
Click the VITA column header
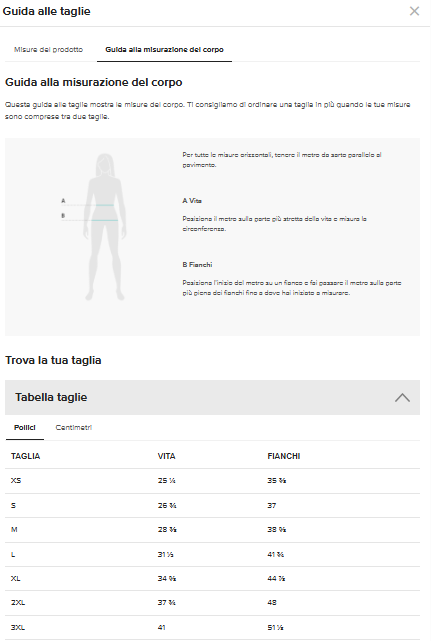166,456
